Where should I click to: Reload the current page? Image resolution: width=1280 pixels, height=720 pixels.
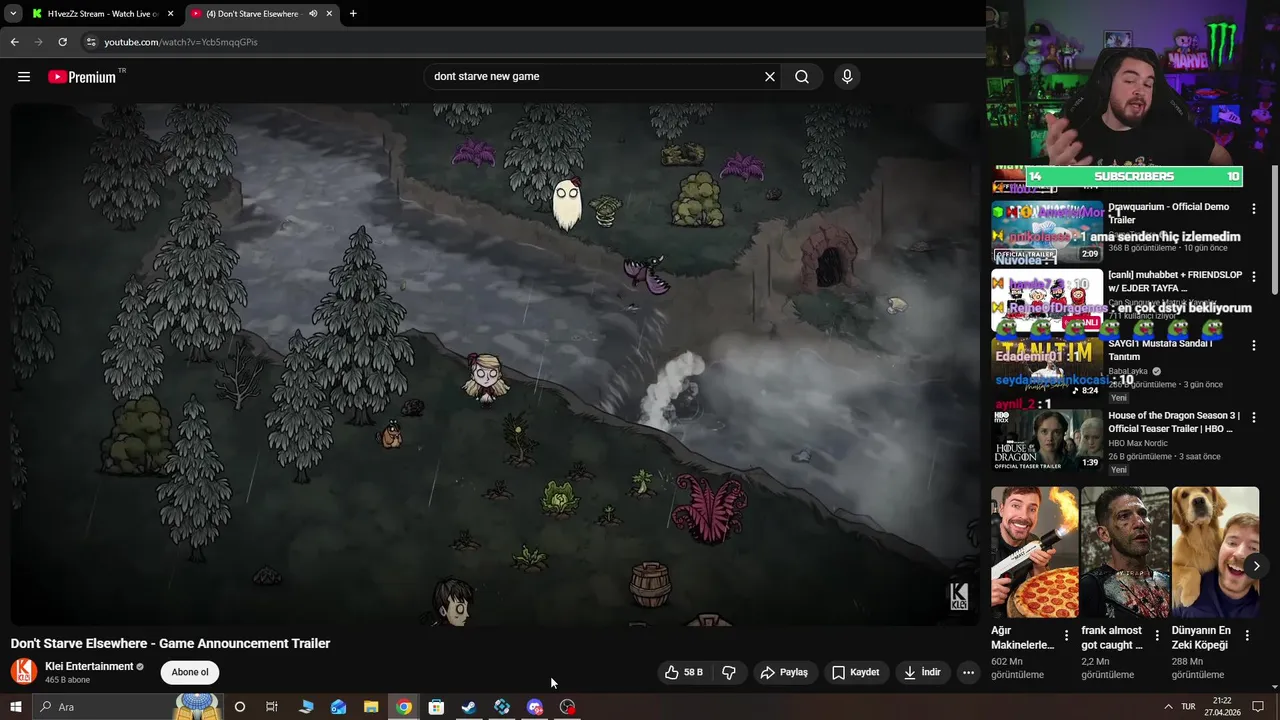point(62,42)
